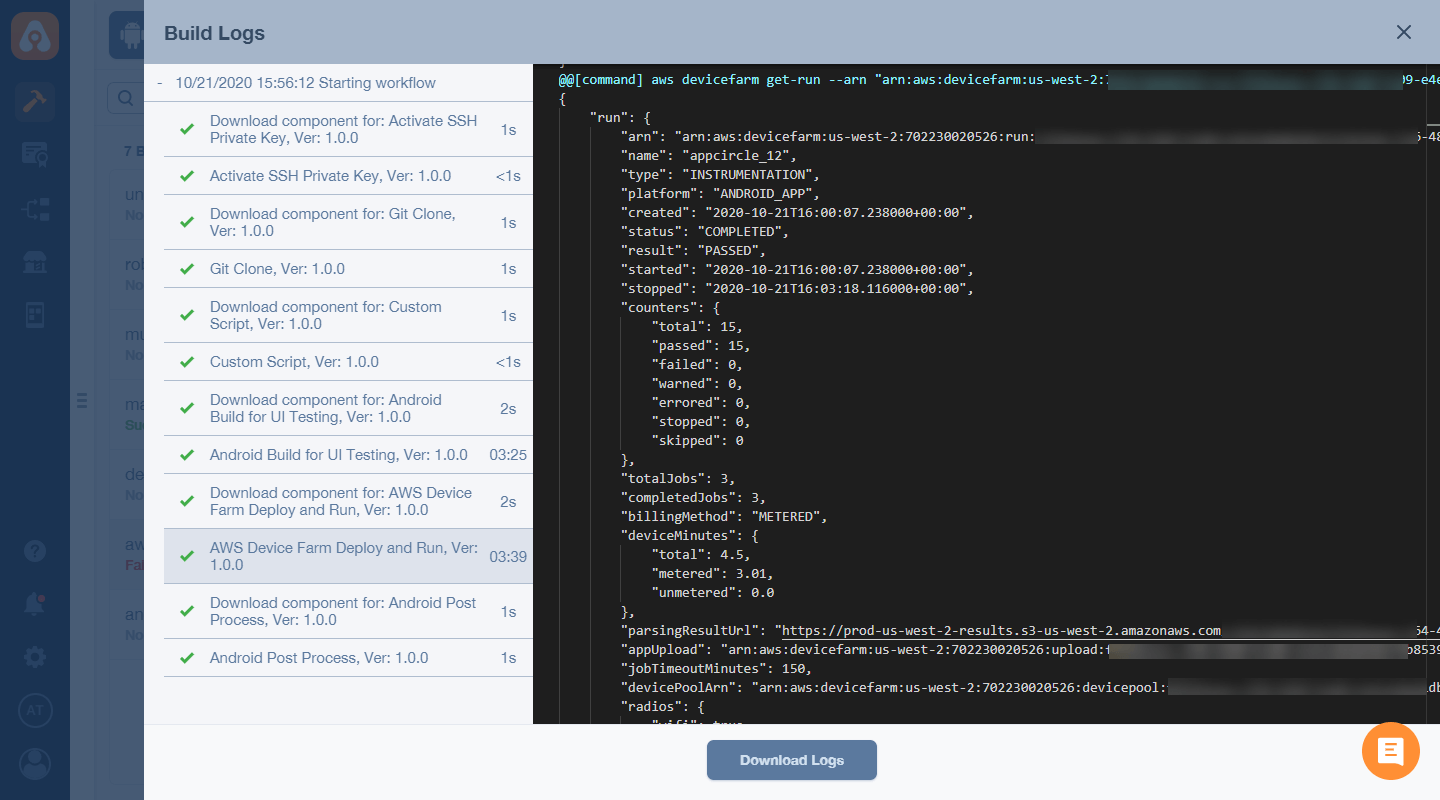1440x800 pixels.
Task: Select Download component for Android Post Process
Action: tap(348, 611)
